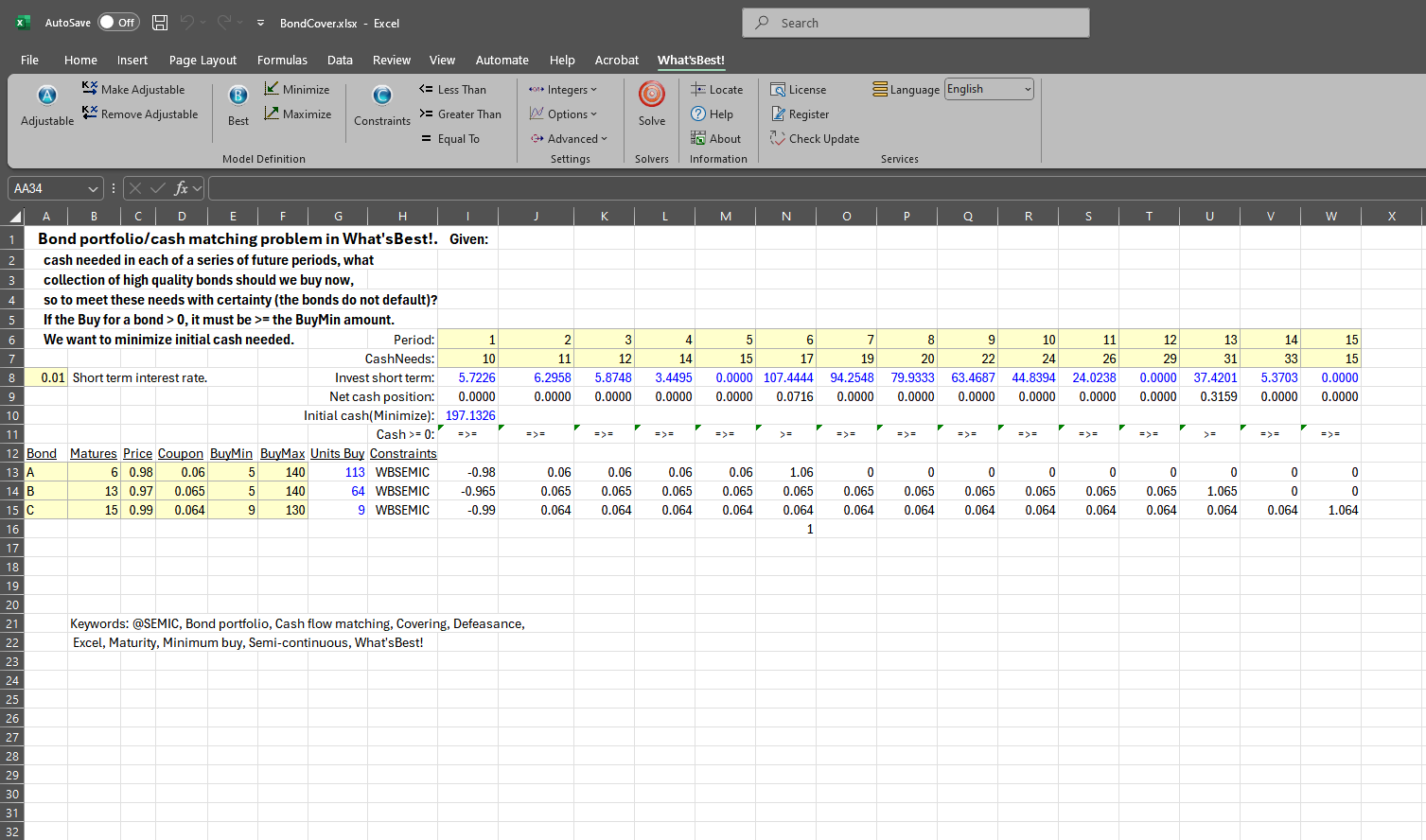
Task: Select column header N
Action: click(785, 216)
